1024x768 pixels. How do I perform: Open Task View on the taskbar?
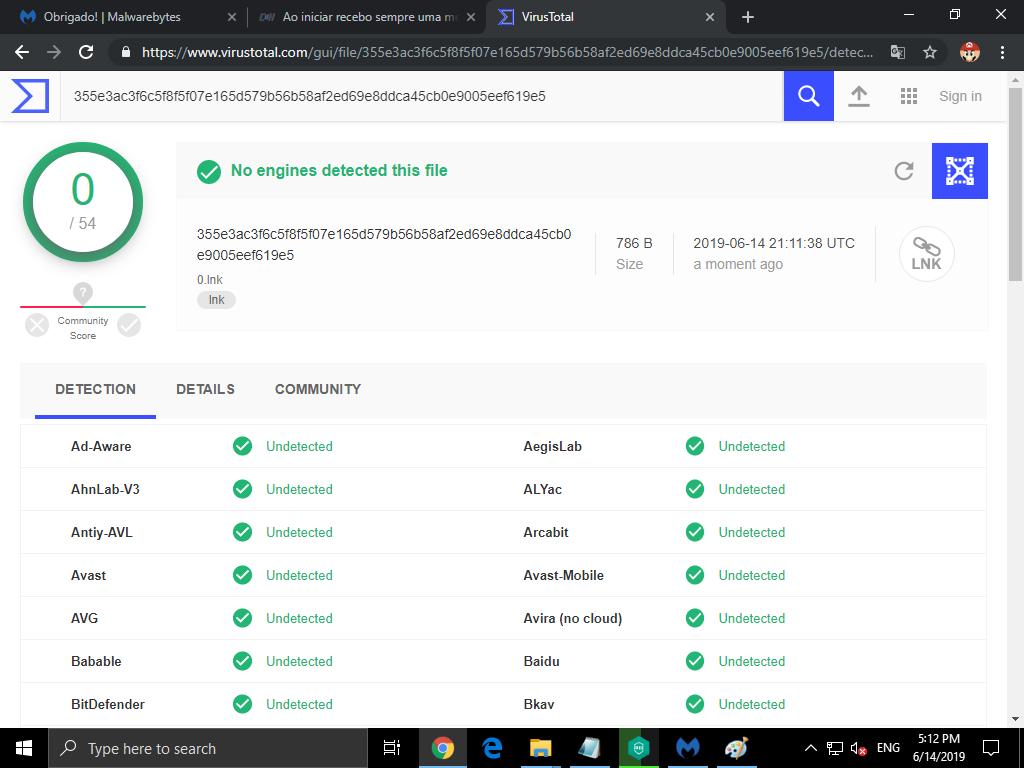392,748
